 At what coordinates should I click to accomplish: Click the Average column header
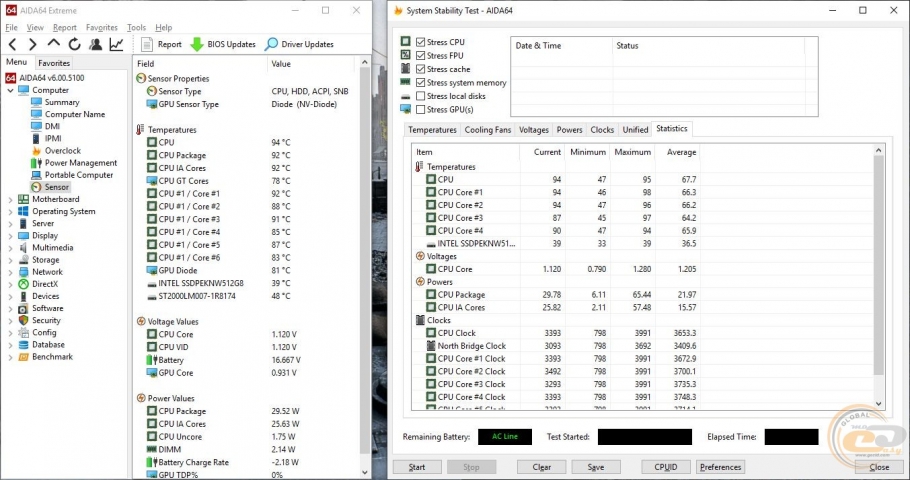click(x=677, y=152)
